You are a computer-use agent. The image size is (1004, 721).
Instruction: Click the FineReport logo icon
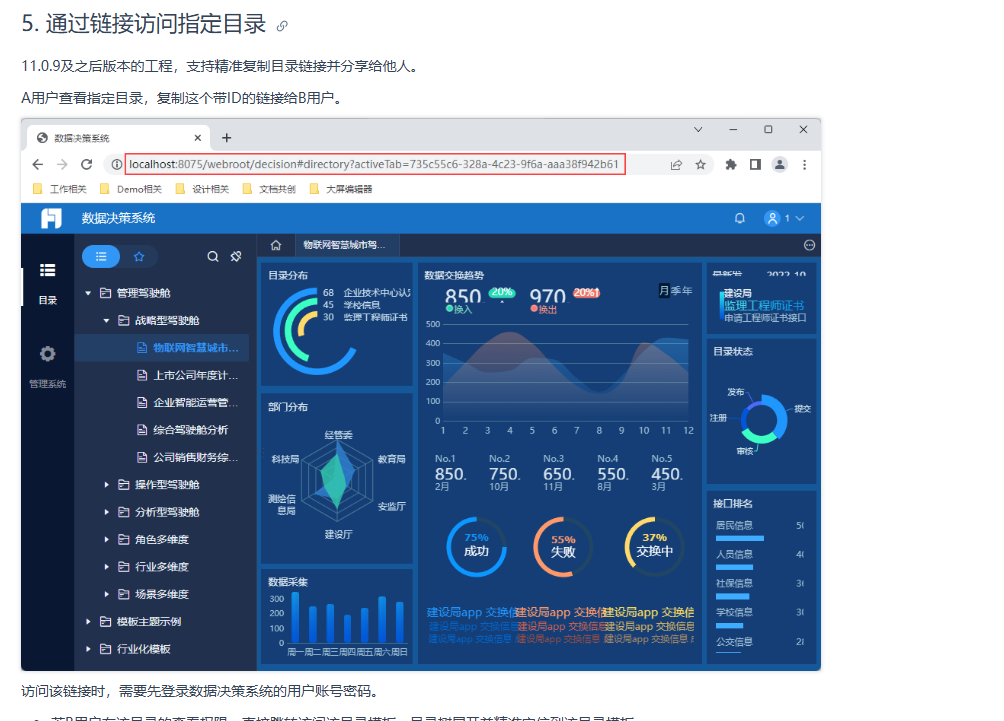click(51, 218)
